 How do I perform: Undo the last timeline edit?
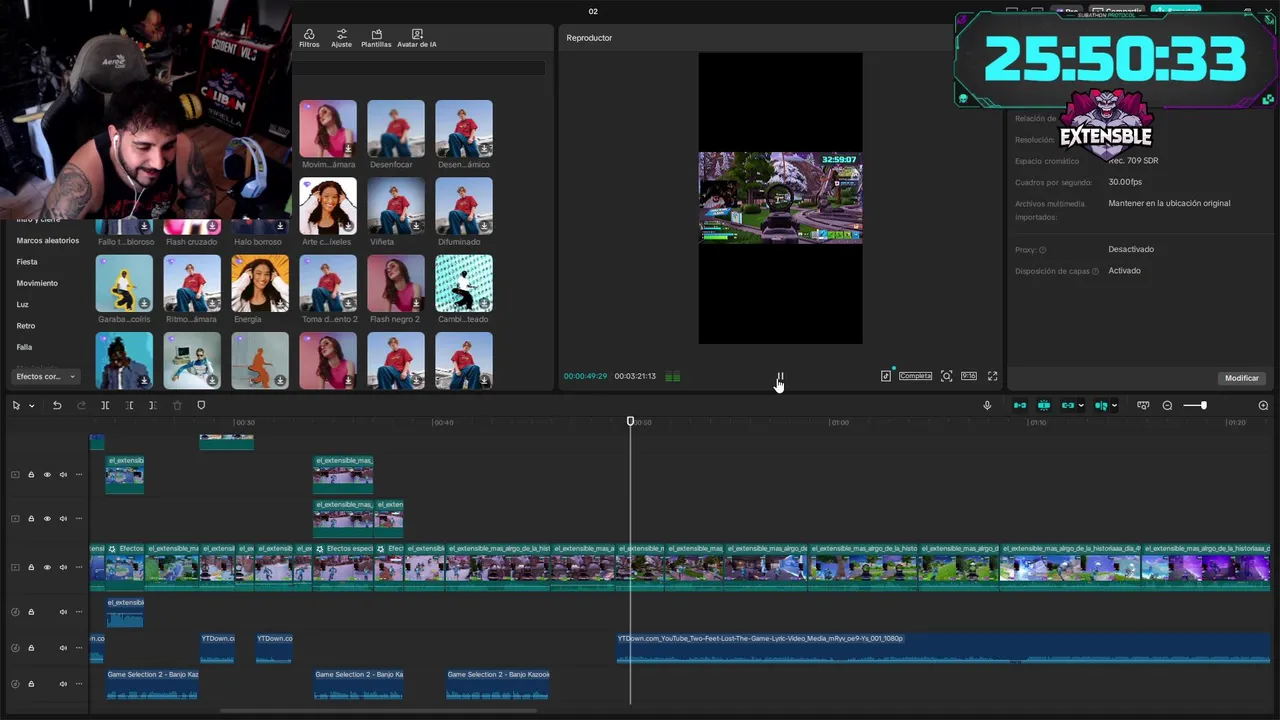tap(57, 405)
